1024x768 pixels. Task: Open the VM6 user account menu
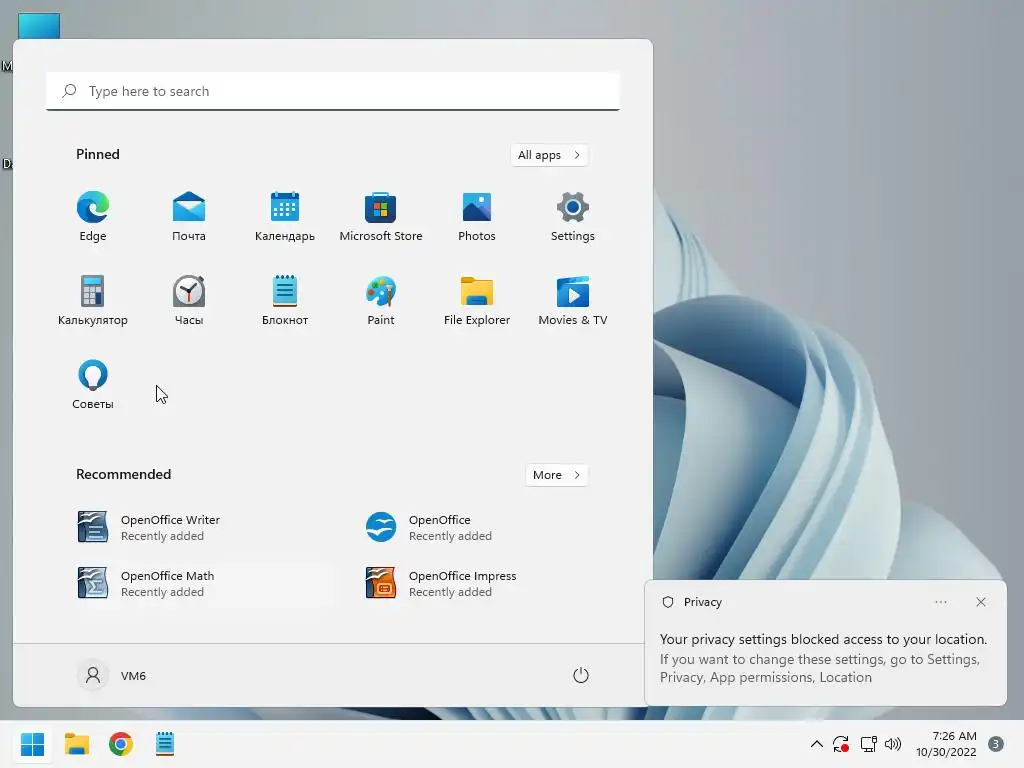(x=112, y=675)
